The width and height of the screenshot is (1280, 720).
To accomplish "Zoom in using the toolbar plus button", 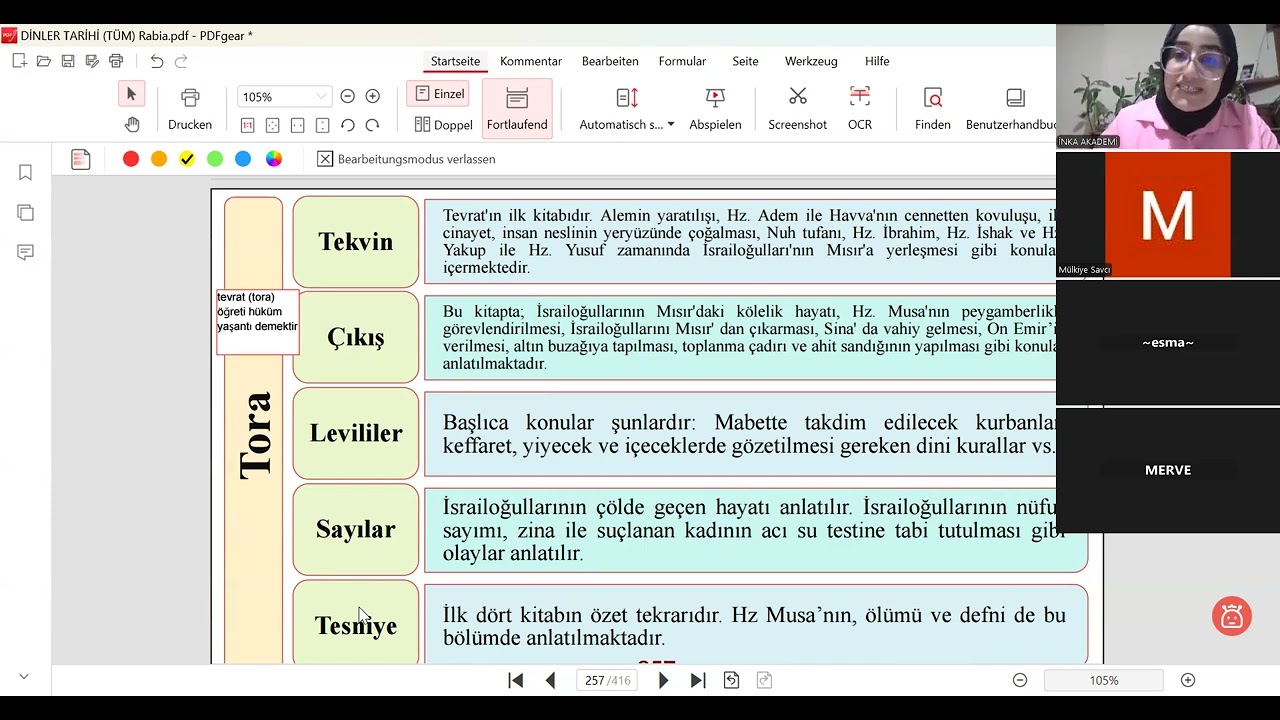I will [373, 96].
